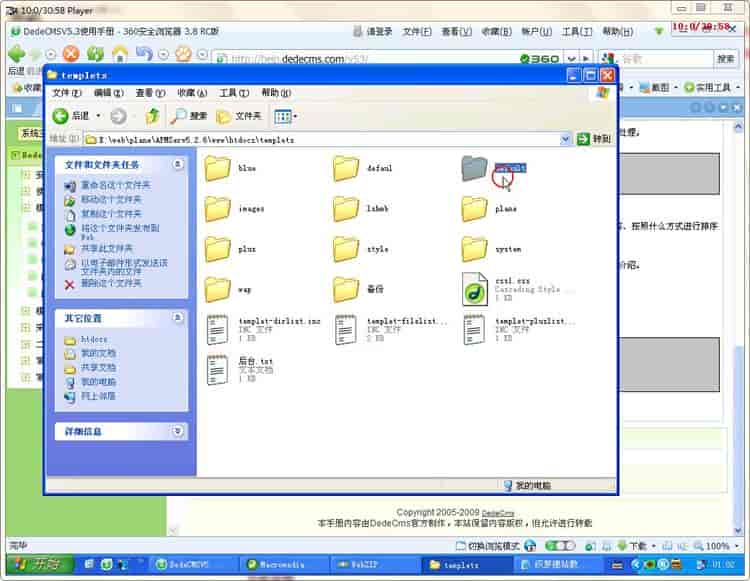750x581 pixels.
Task: Click the Explorer address path field
Action: [323, 140]
